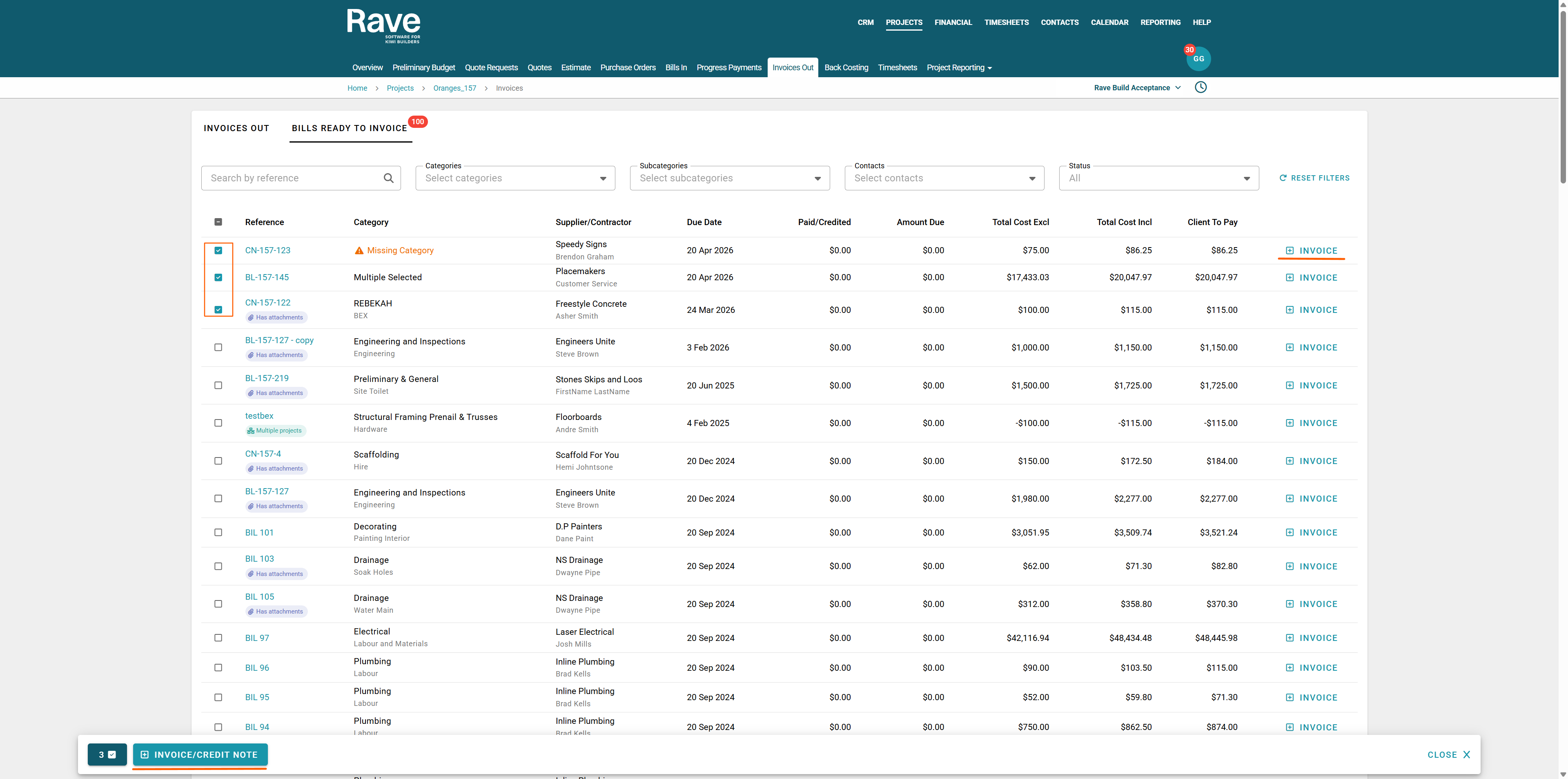Switch to the Invoices Out tab
This screenshot has width=1568, height=779.
236,128
